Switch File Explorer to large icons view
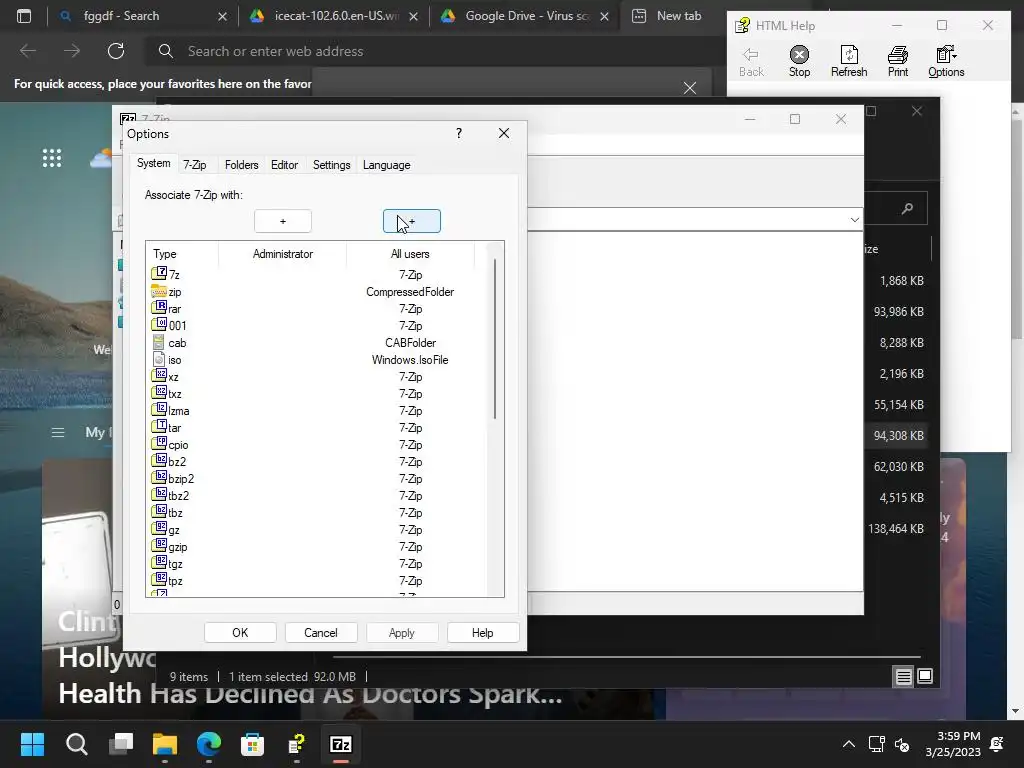This screenshot has width=1024, height=768. (x=925, y=677)
